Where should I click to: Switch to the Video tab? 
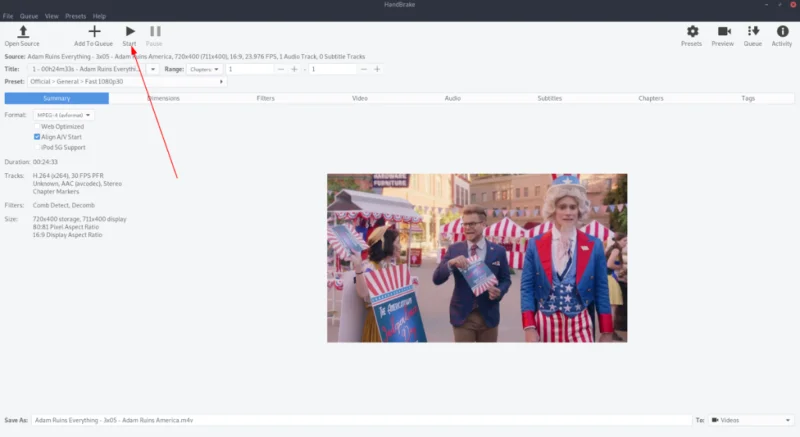click(x=360, y=98)
